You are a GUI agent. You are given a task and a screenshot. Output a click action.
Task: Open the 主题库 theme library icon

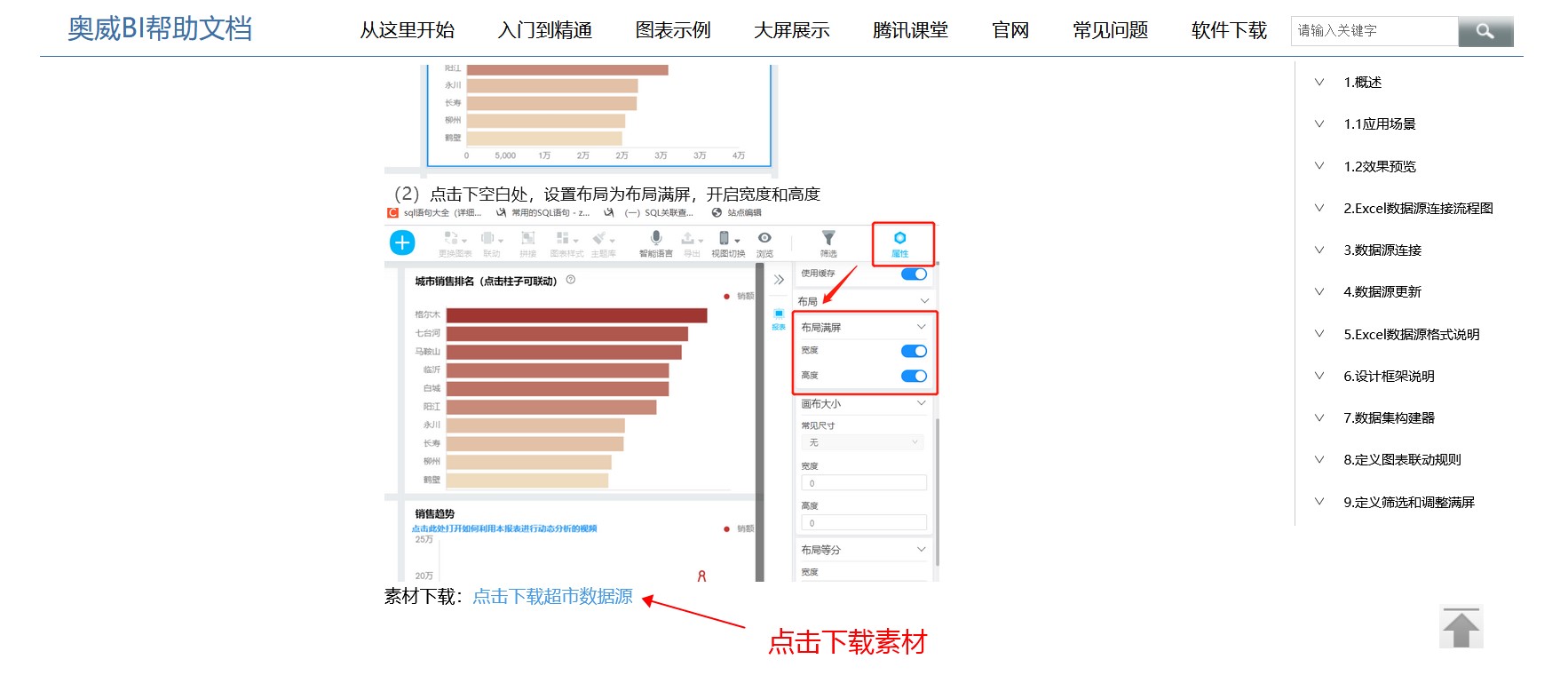pos(604,242)
